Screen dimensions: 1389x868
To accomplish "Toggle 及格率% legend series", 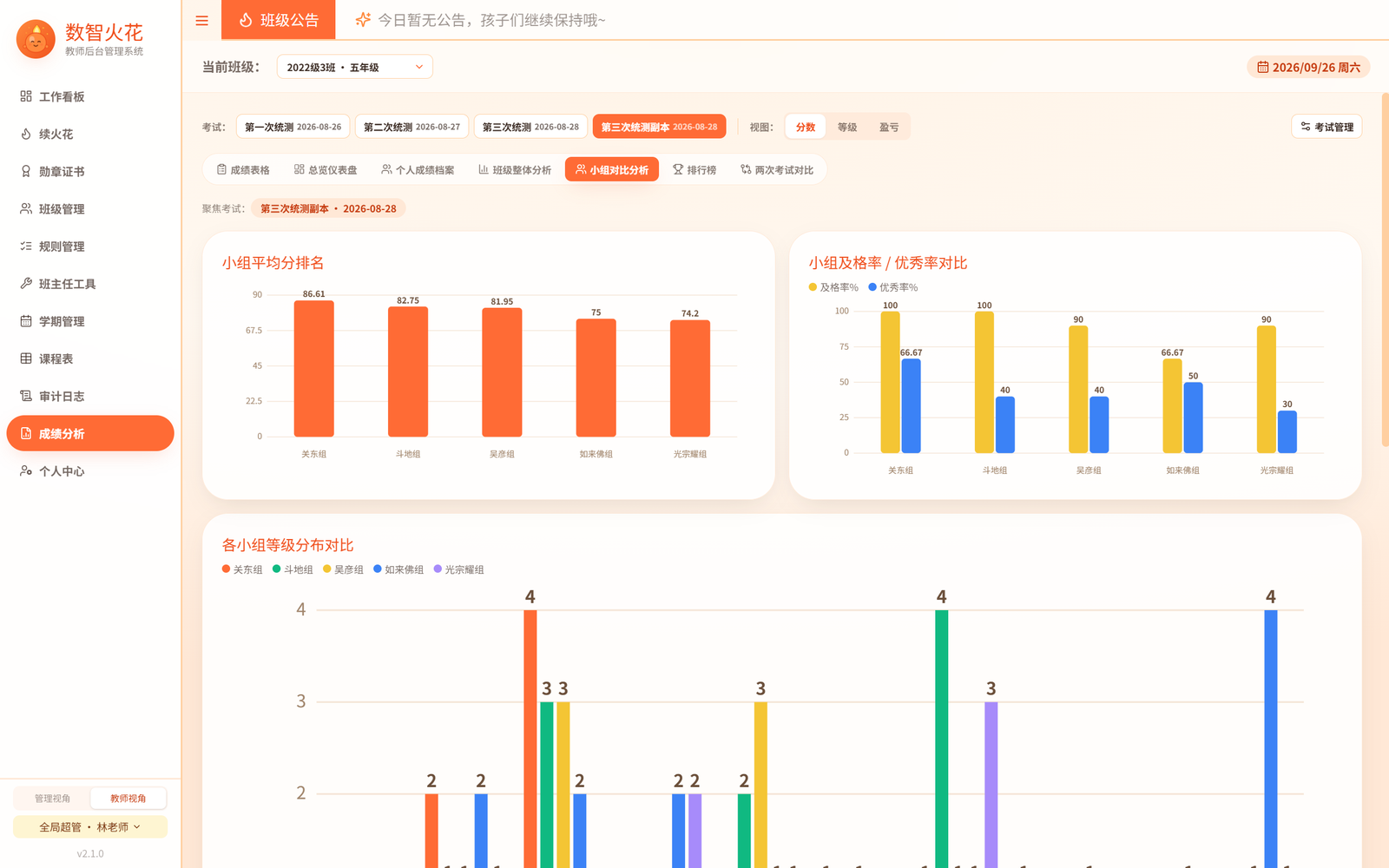I will pyautogui.click(x=833, y=287).
